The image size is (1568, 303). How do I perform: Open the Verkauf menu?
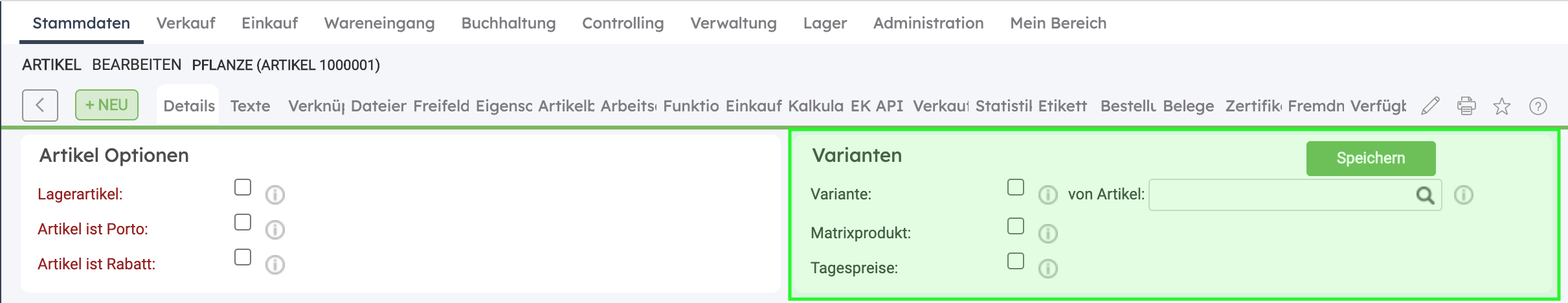point(186,23)
